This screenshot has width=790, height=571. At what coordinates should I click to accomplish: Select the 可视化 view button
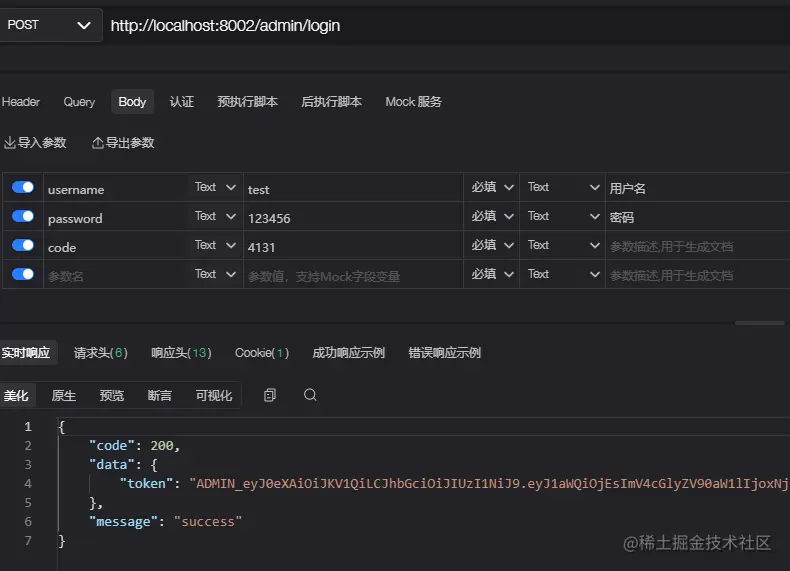(x=214, y=396)
